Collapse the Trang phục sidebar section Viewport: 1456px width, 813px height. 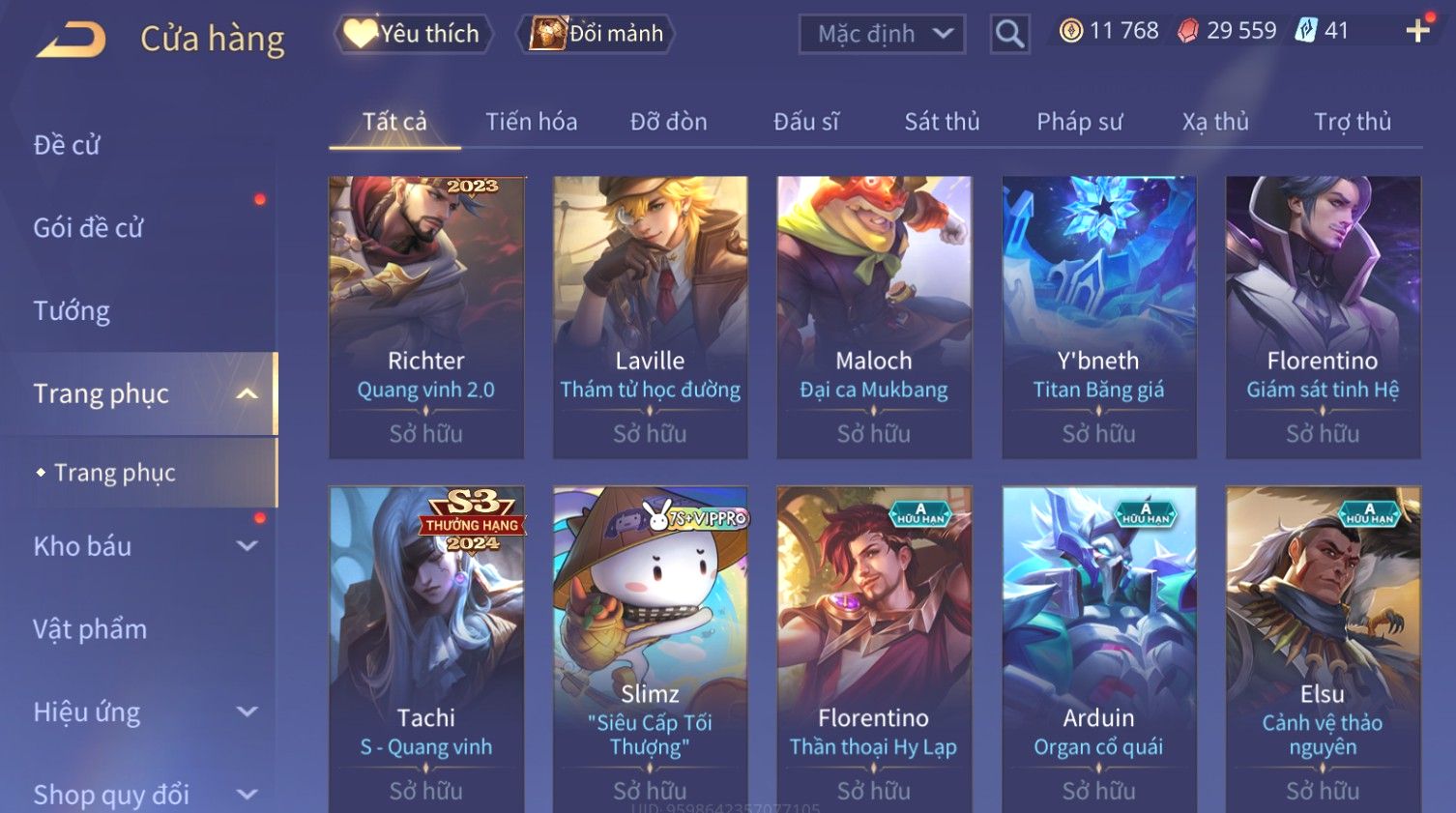(248, 393)
